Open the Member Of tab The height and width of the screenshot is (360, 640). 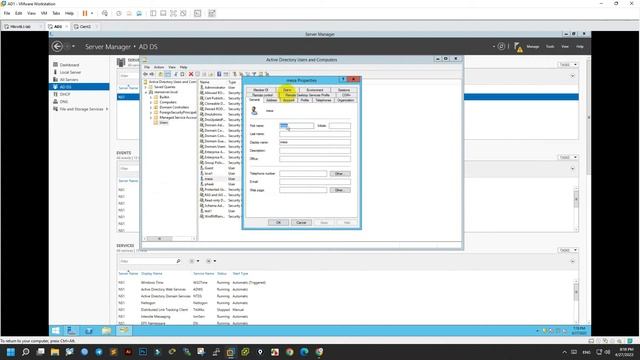point(261,90)
